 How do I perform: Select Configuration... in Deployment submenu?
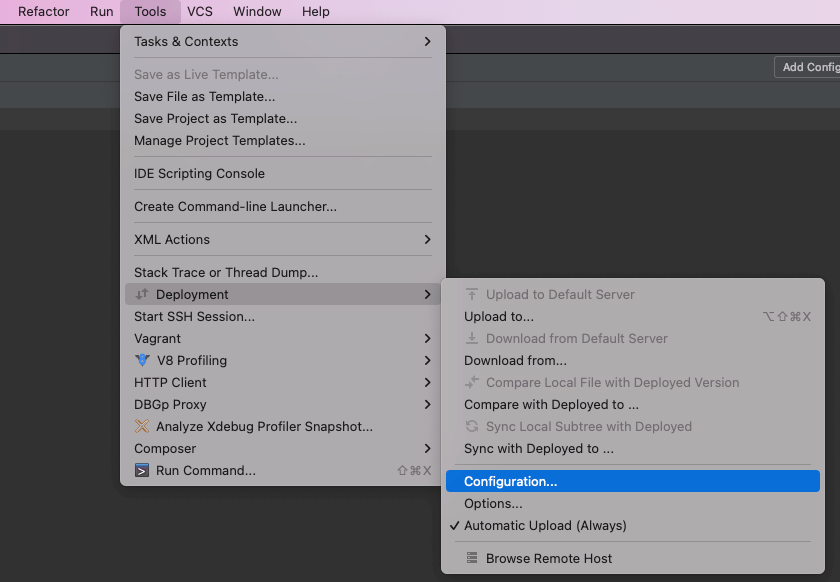pyautogui.click(x=510, y=481)
